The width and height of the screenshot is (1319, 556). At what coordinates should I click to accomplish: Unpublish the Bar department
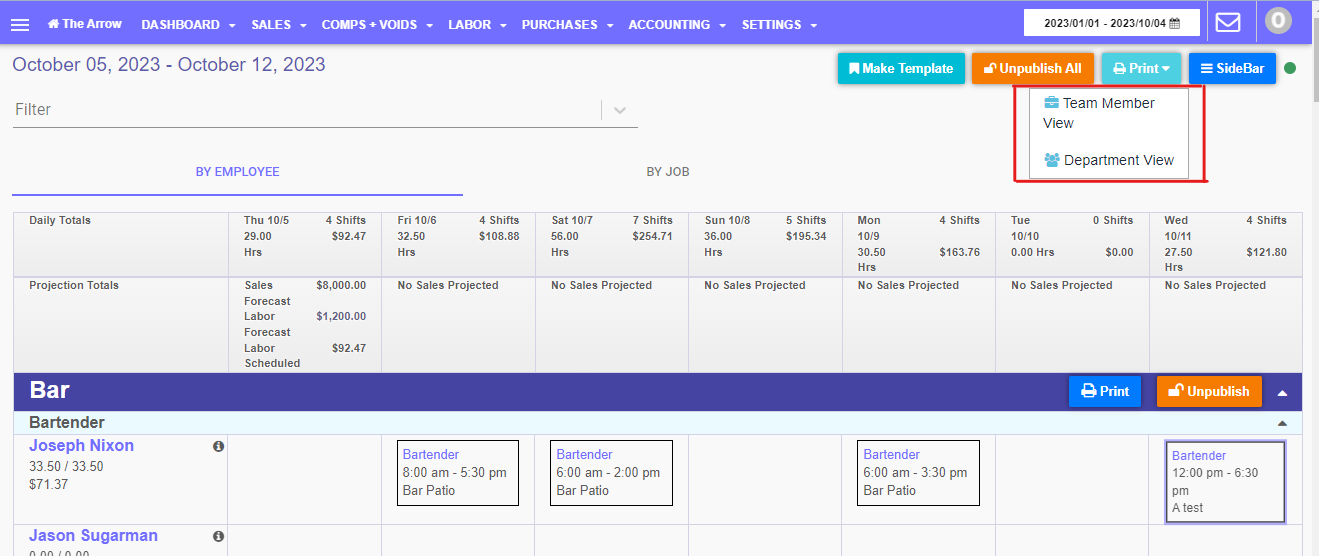(1209, 391)
